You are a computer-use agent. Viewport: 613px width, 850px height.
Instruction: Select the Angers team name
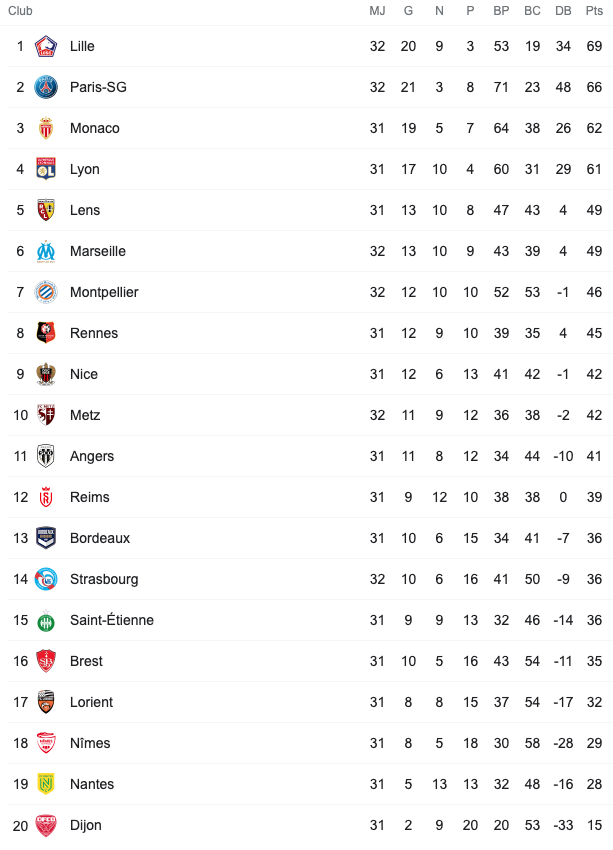(92, 456)
